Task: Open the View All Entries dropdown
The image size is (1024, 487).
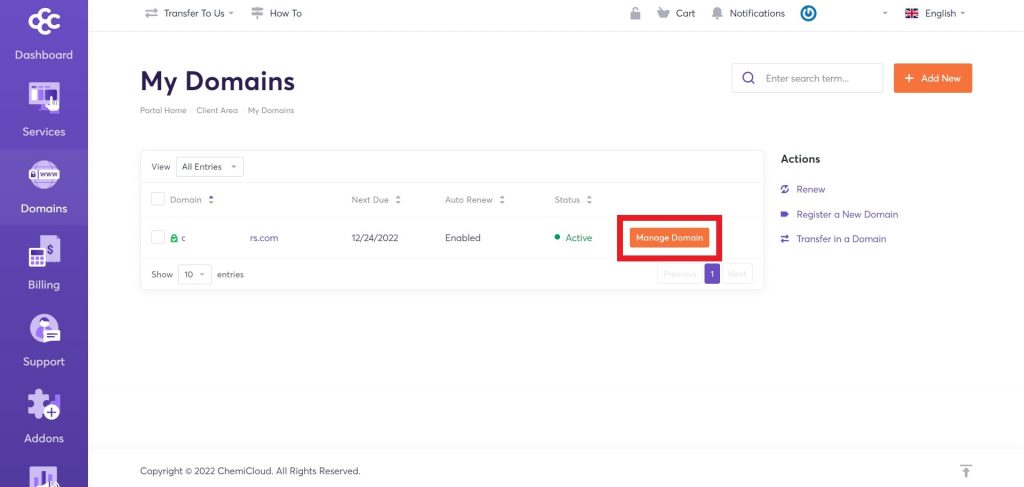Action: pyautogui.click(x=210, y=167)
